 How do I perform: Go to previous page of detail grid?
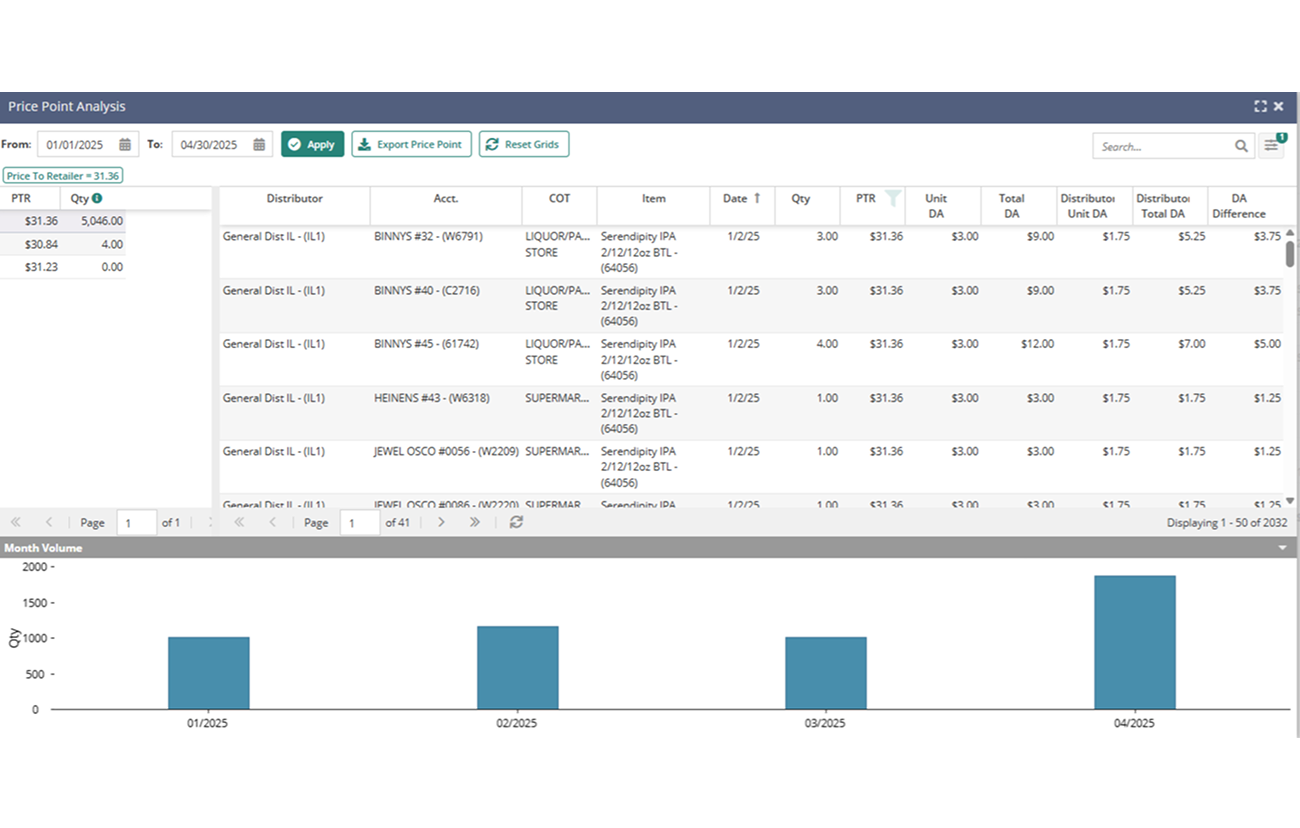tap(272, 522)
